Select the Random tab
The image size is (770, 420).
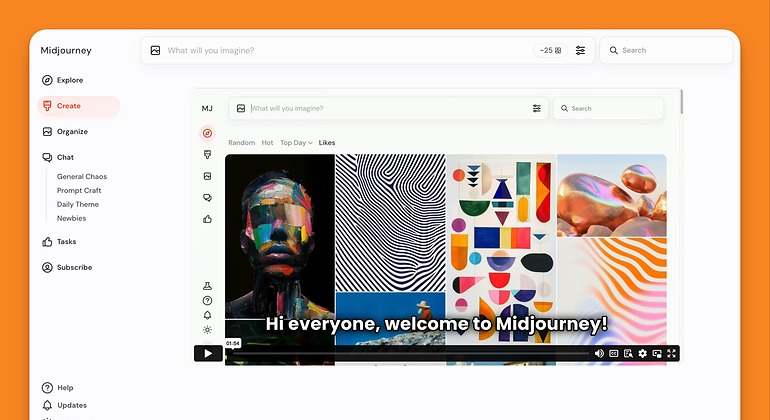pyautogui.click(x=242, y=142)
